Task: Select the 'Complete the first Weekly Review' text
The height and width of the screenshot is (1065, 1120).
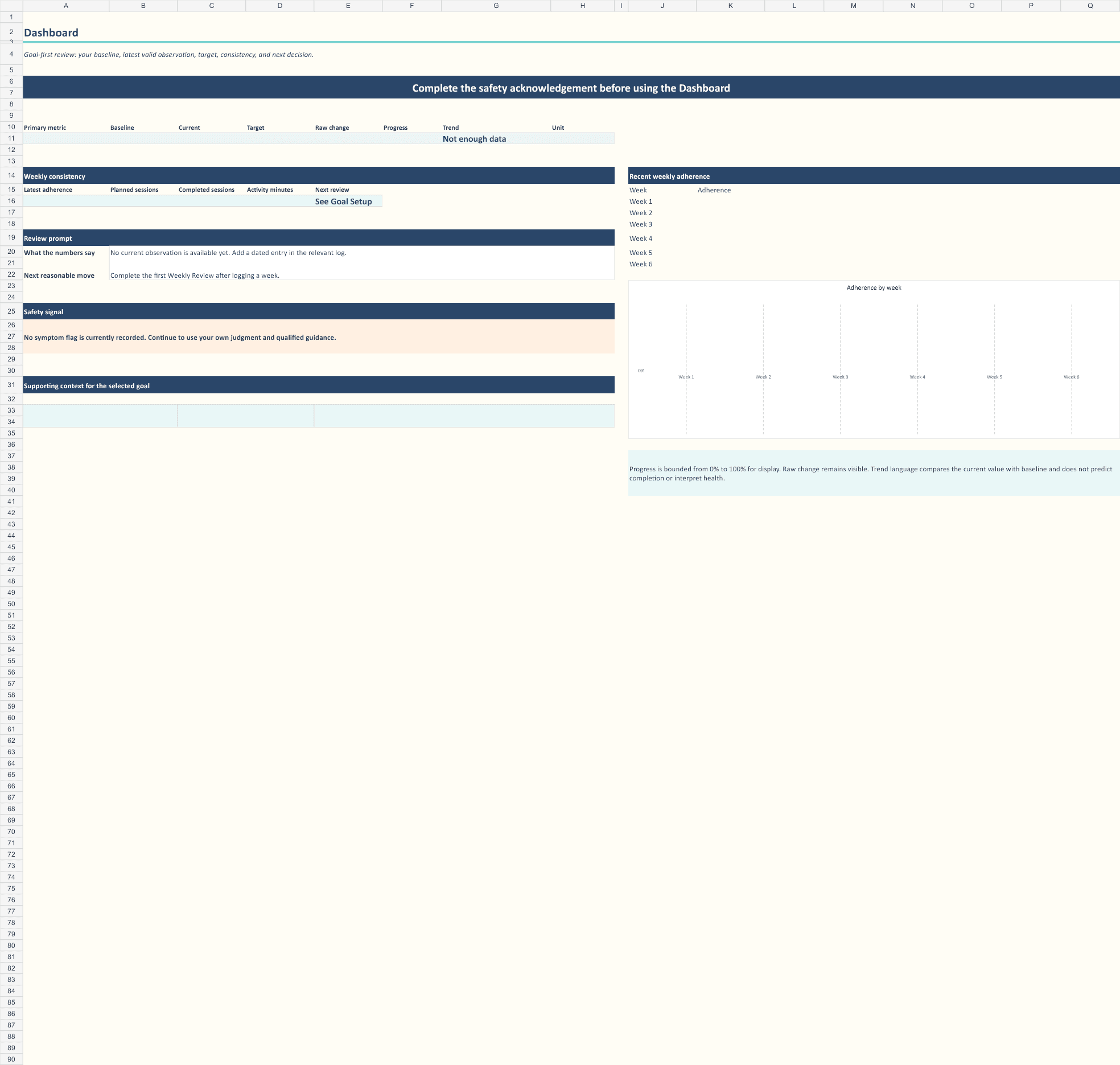Action: (x=195, y=275)
